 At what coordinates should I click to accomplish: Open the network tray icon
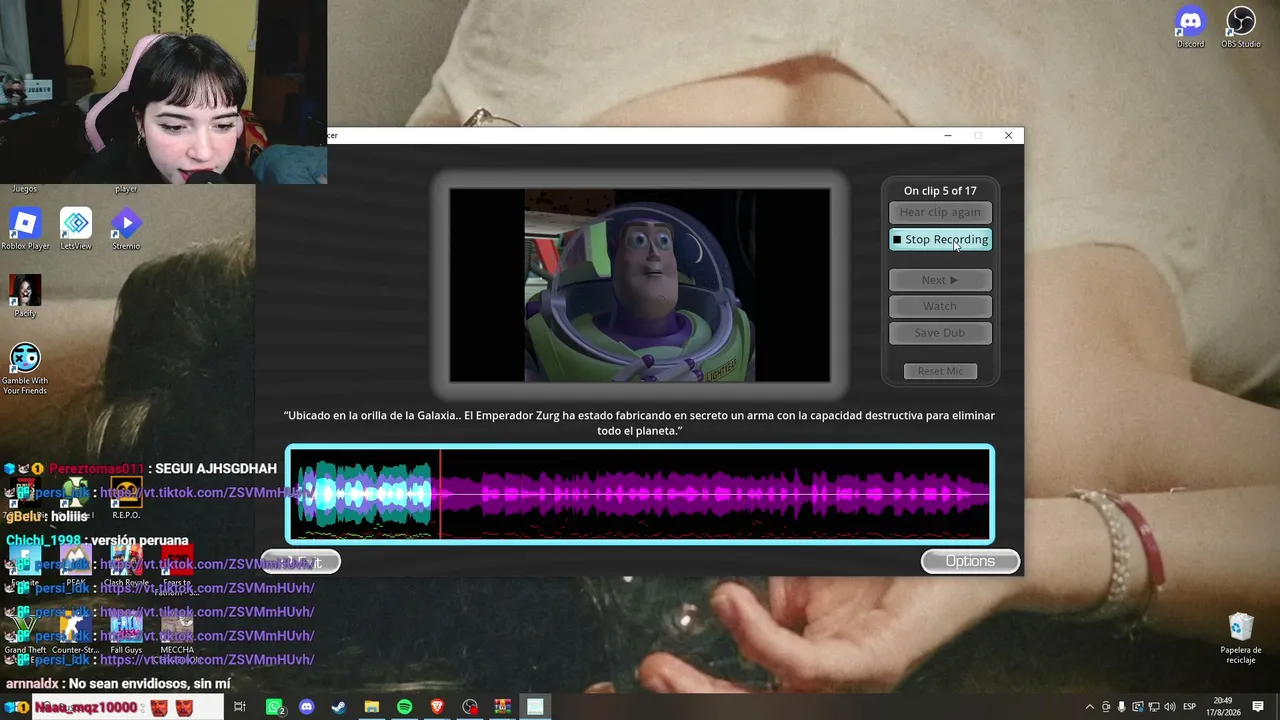tap(1153, 707)
